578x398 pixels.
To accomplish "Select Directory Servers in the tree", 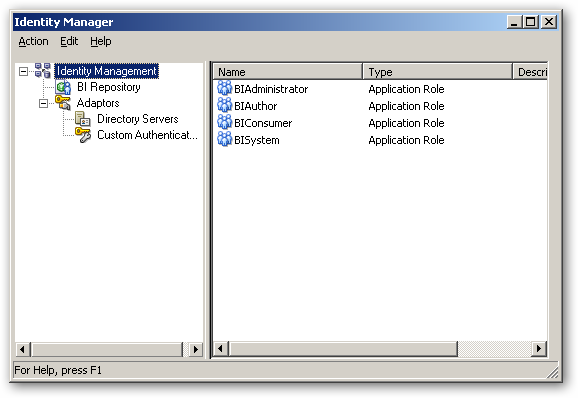I will pos(137,119).
